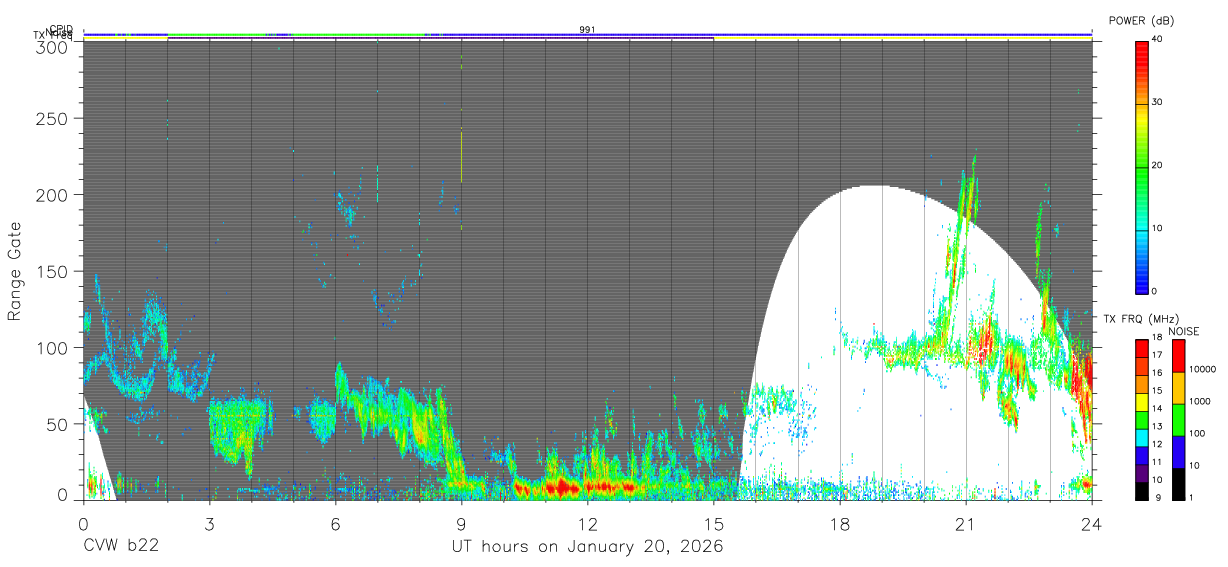Click the 18 hour tick on the UT axis
The width and height of the screenshot is (1228, 567).
pyautogui.click(x=840, y=523)
